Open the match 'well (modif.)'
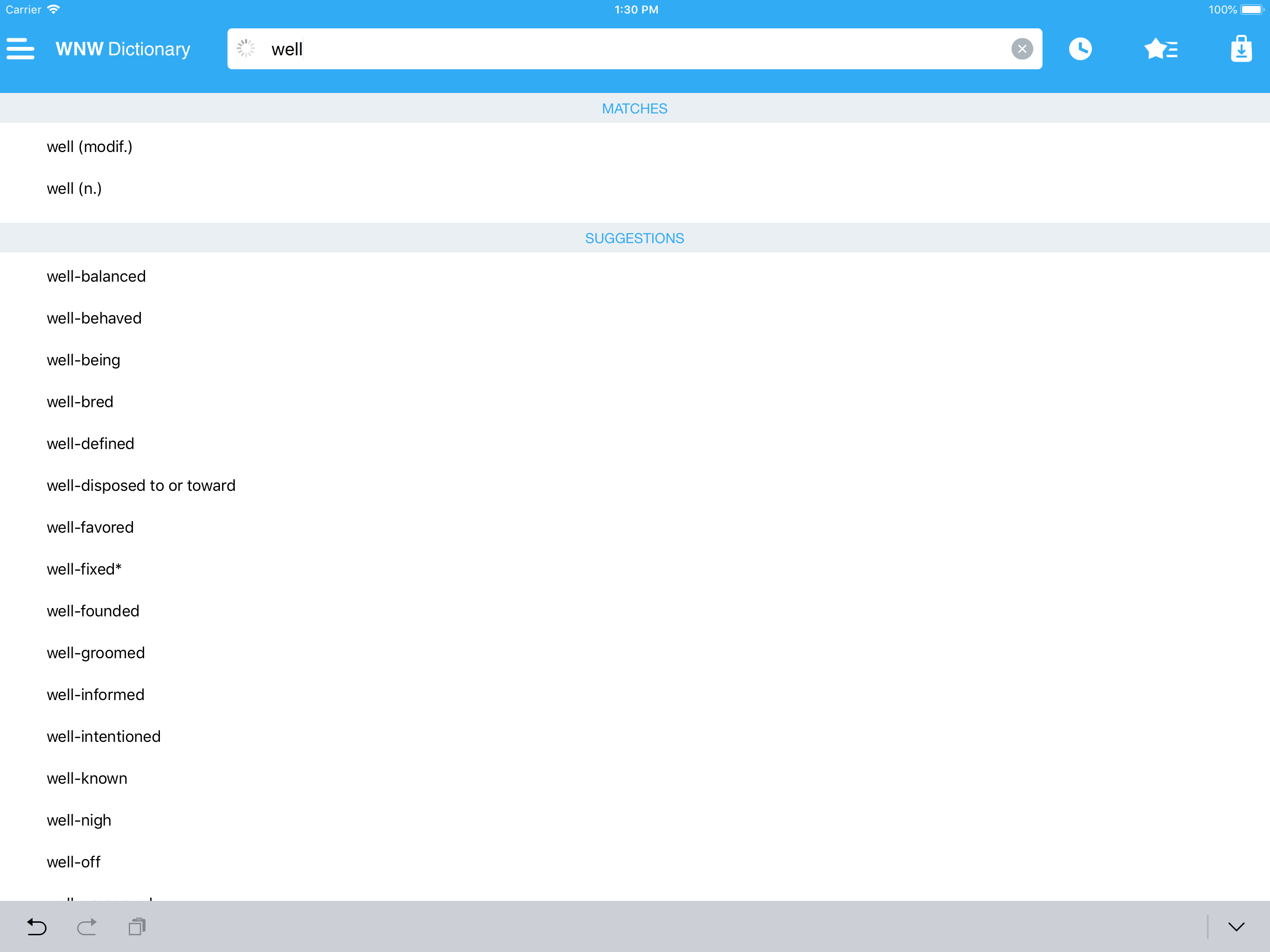 pyautogui.click(x=635, y=147)
